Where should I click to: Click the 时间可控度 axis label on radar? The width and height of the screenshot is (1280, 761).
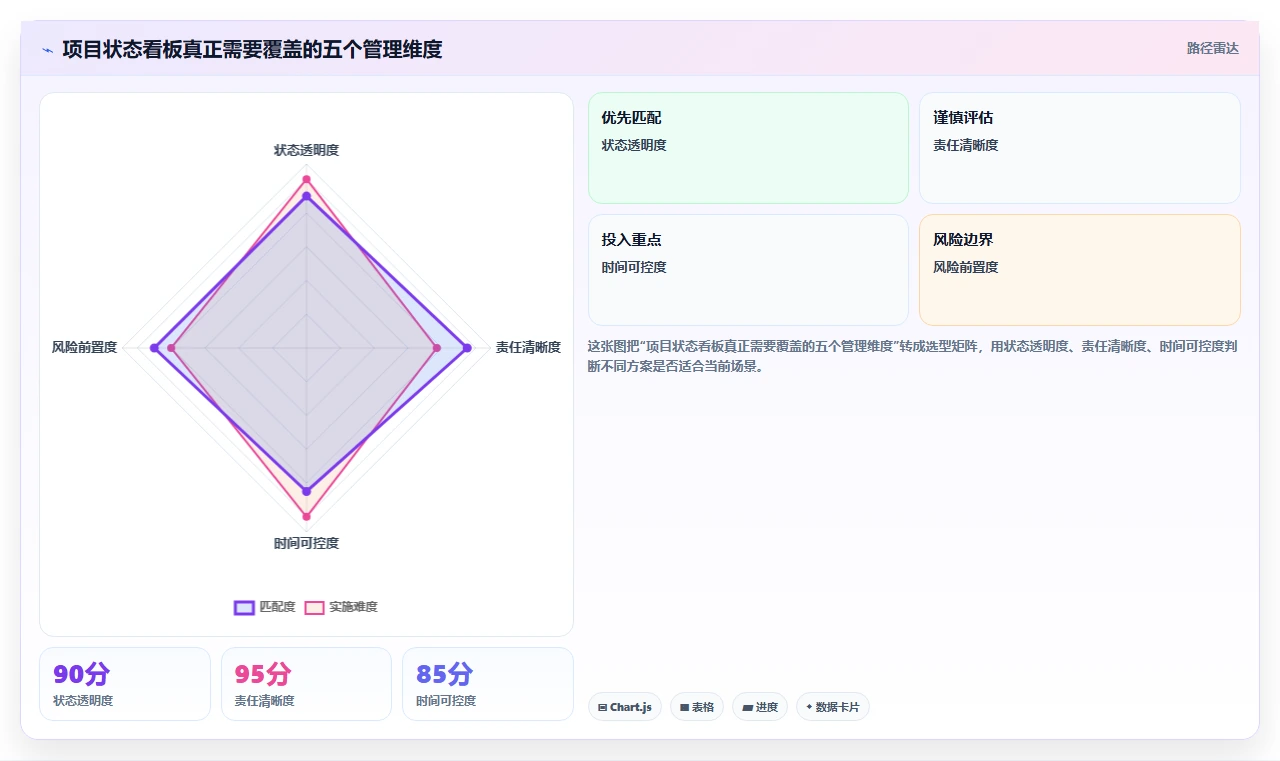tap(306, 543)
